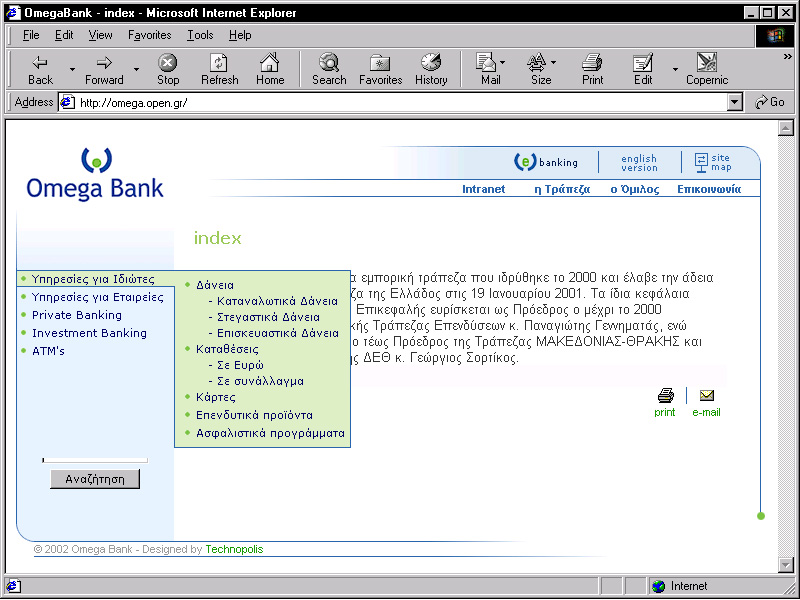Choose Καταναλωτικά Δάνεια in the submenu
The width and height of the screenshot is (800, 600).
pyautogui.click(x=277, y=301)
